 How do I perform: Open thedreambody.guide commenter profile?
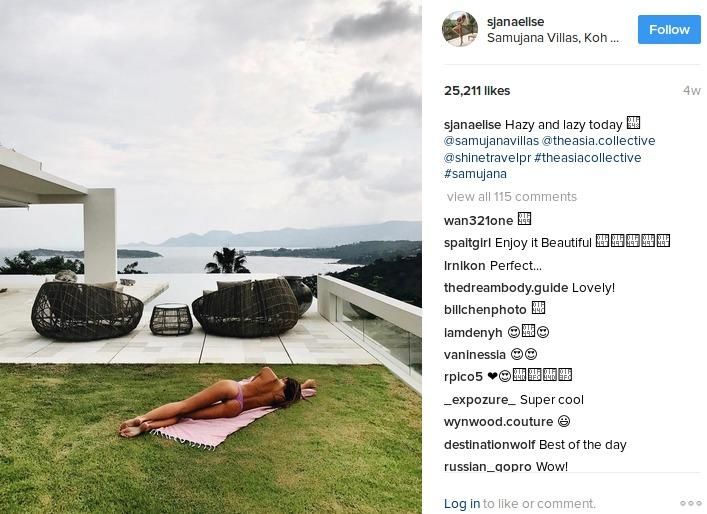pyautogui.click(x=506, y=288)
